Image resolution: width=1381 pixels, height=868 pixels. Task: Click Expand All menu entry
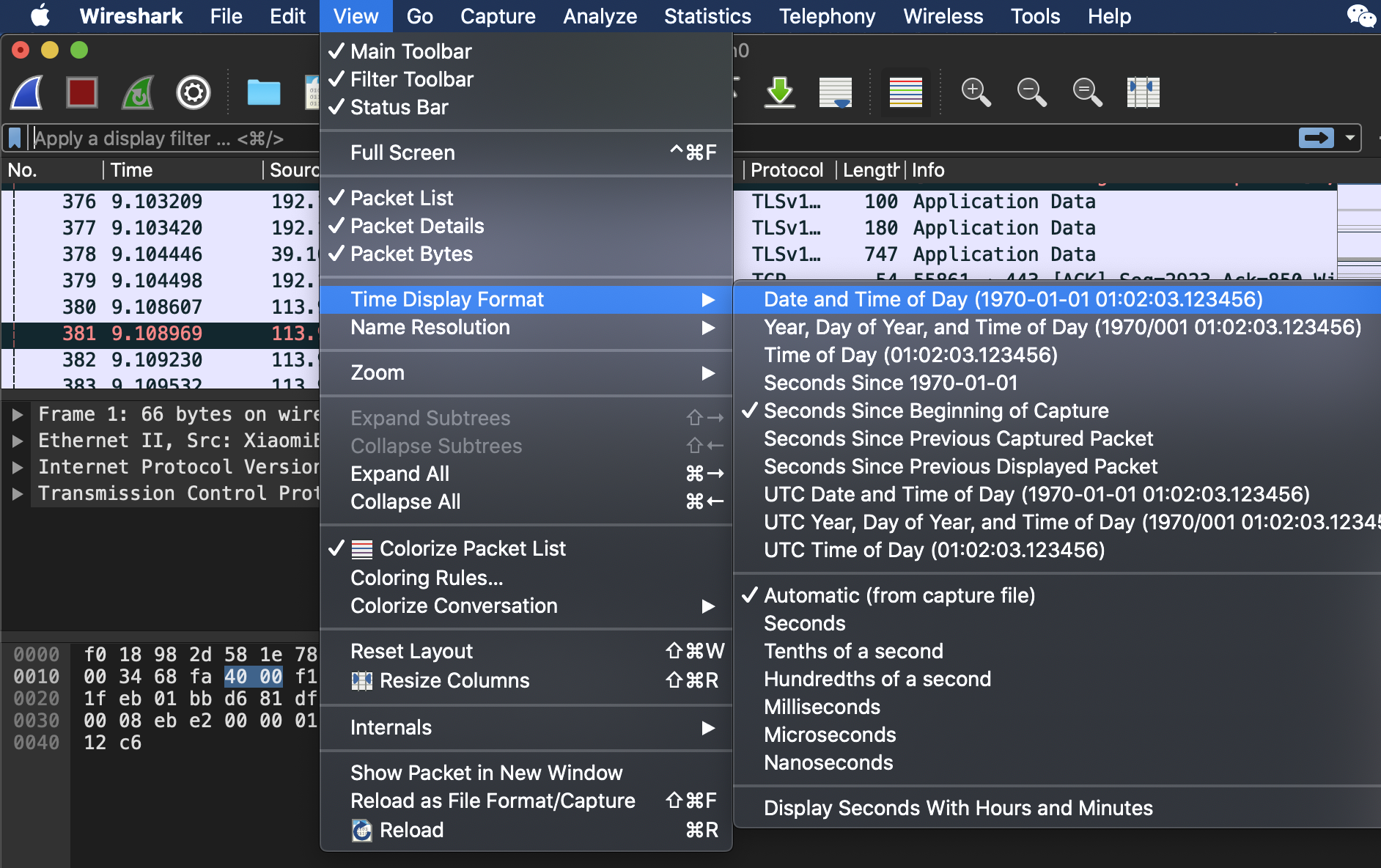tap(526, 474)
